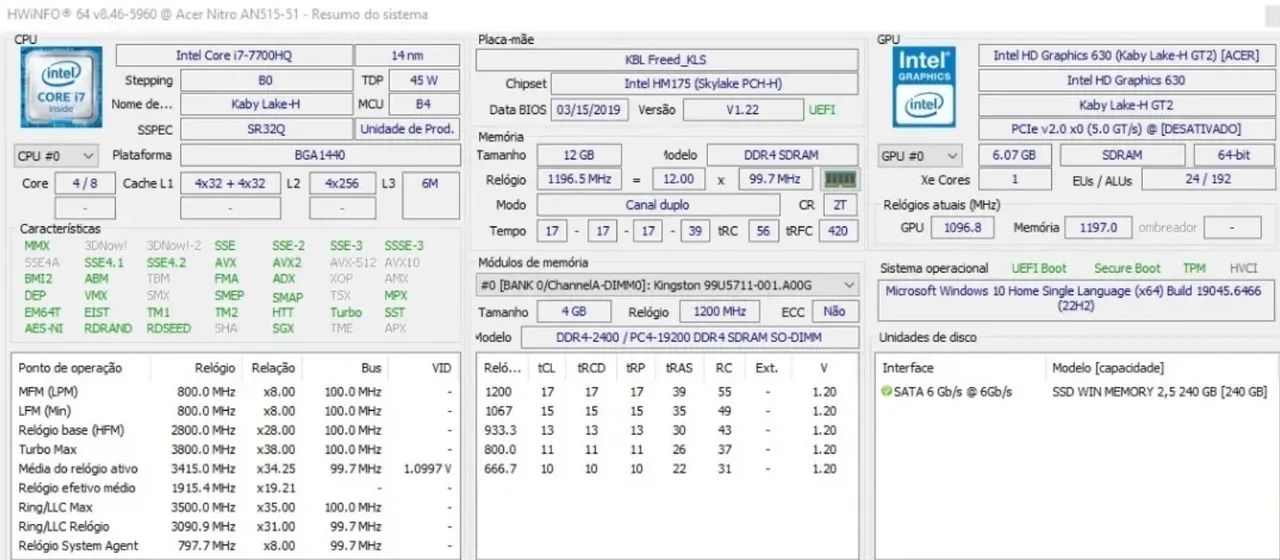Click the EUs / ALUs 24 / 192 value
Screen dimensions: 1280x560
pos(1208,180)
